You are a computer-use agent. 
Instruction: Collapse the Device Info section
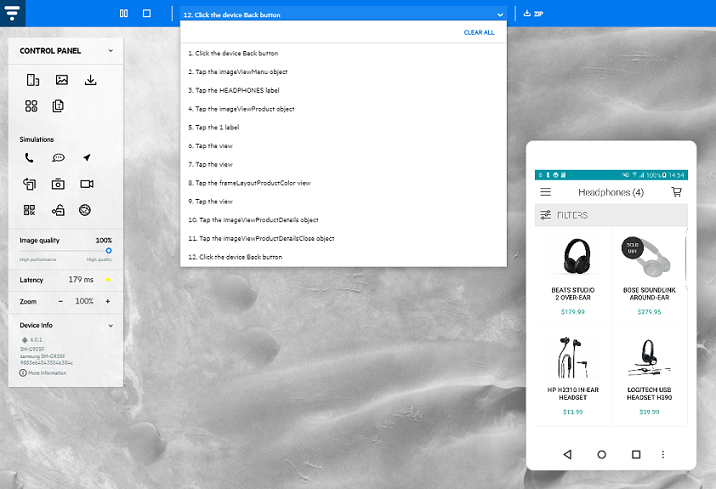(110, 325)
